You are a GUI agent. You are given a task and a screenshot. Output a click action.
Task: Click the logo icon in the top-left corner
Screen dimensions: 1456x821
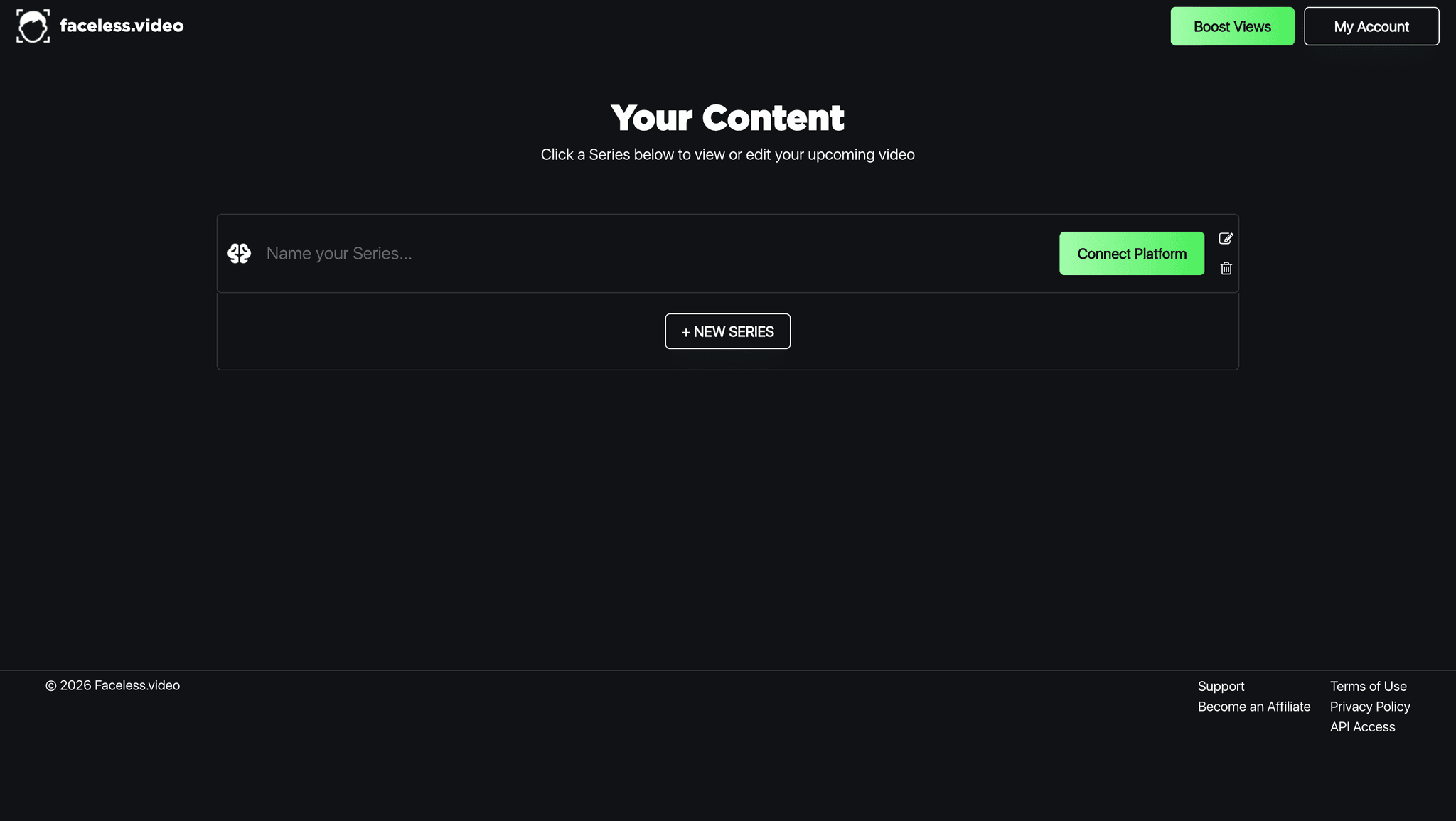coord(32,26)
